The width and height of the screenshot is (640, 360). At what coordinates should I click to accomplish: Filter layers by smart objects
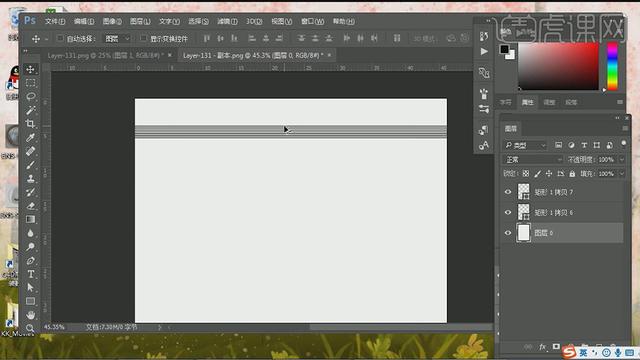click(x=610, y=145)
